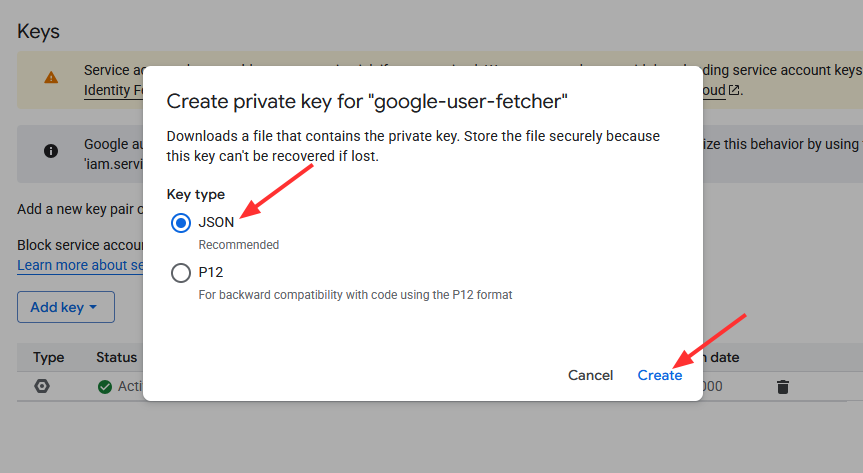Click the Recommended label under JSON
863x473 pixels.
tap(238, 245)
